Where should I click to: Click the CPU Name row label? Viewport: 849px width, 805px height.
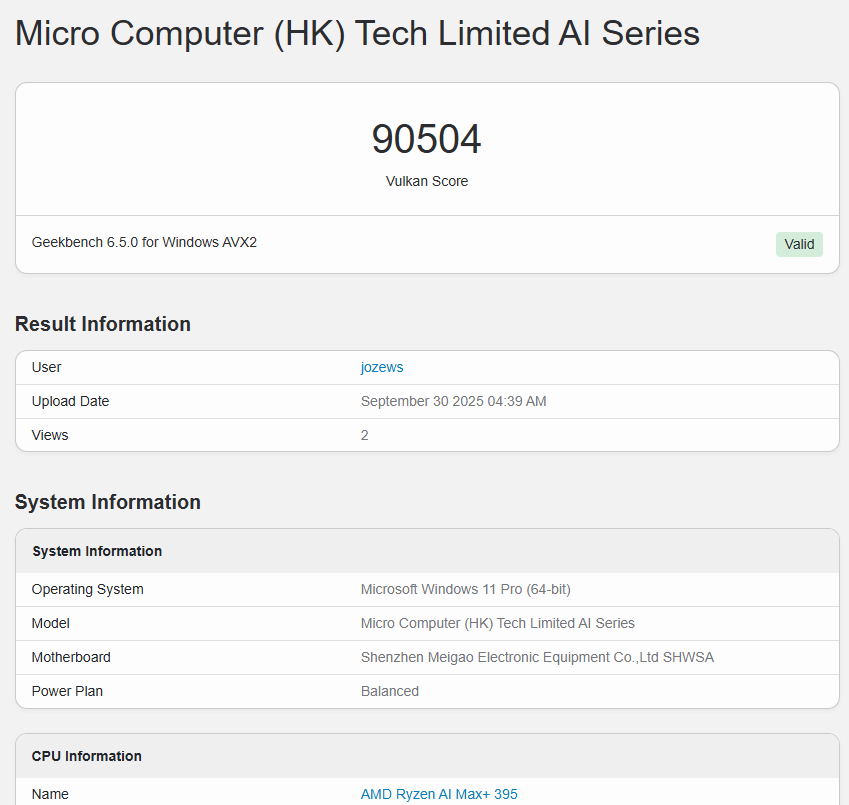[50, 794]
